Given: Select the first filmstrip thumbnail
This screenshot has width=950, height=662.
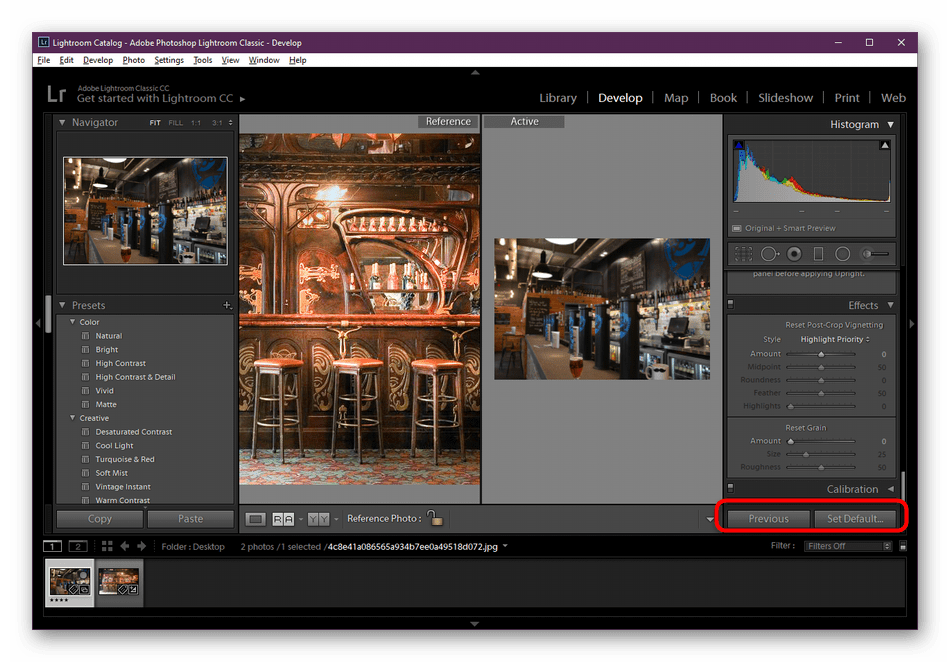Looking at the screenshot, I should click(x=70, y=583).
